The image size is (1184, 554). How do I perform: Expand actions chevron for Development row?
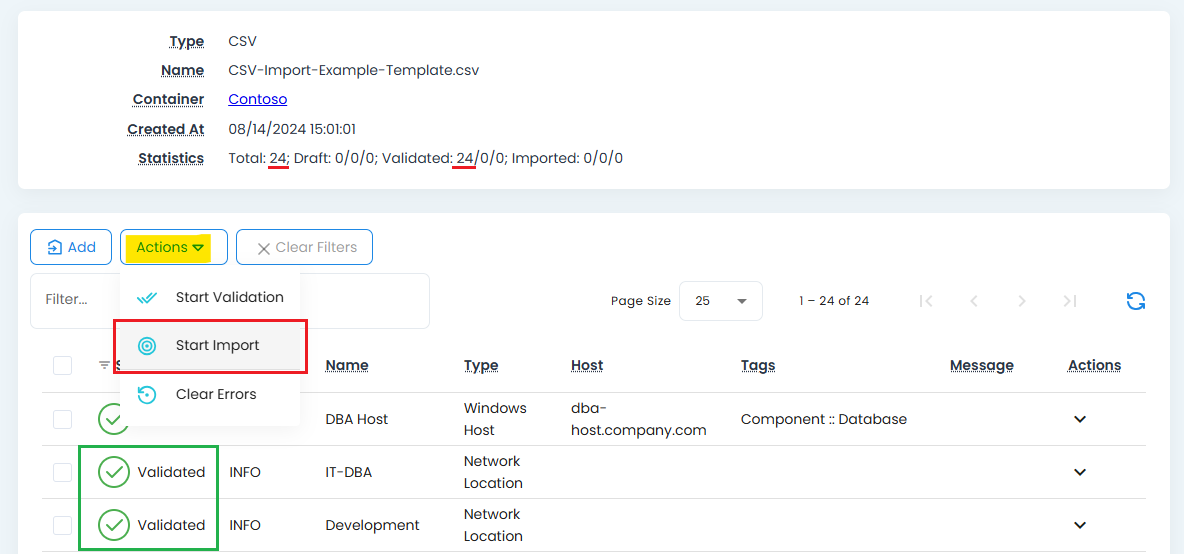1079,525
